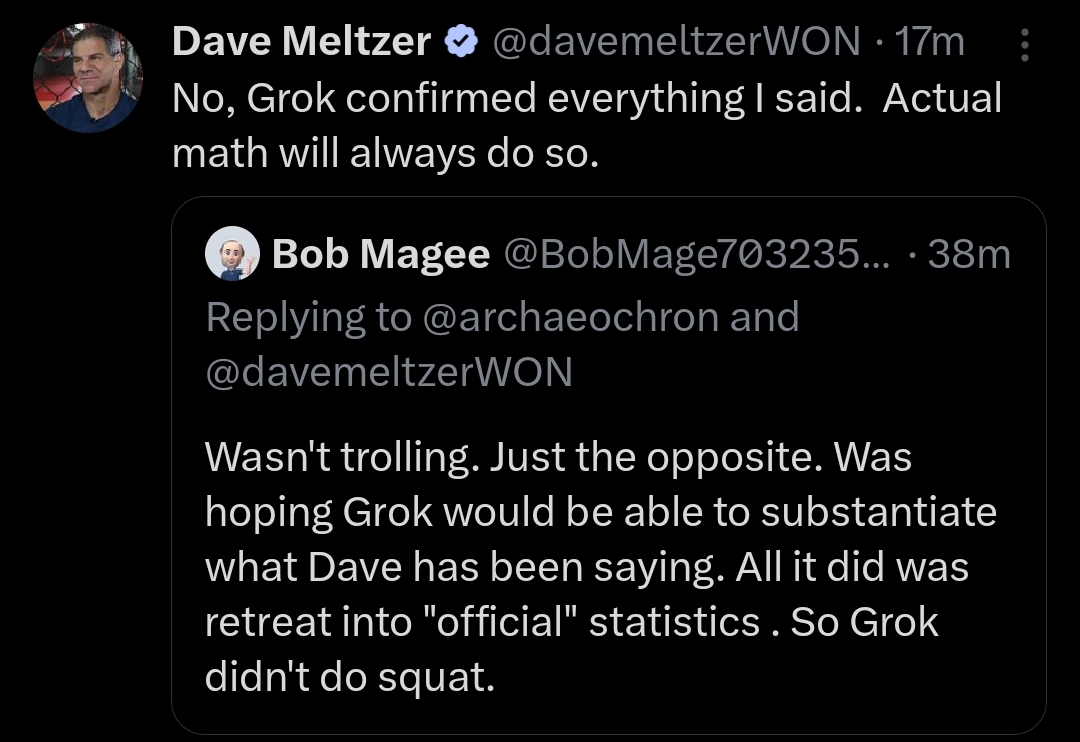
Task: Click @davemeltzerWON in the replying-to line
Action: pyautogui.click(x=389, y=371)
